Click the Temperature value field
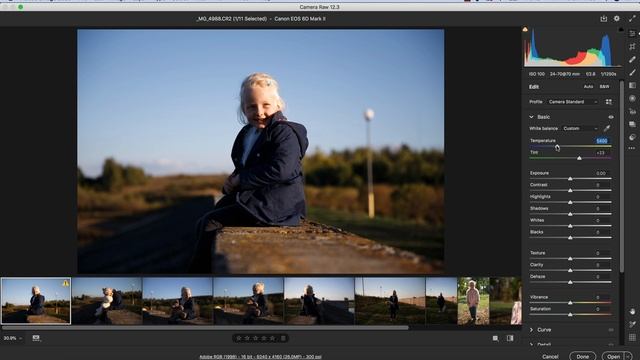This screenshot has width=640, height=360. [x=602, y=141]
